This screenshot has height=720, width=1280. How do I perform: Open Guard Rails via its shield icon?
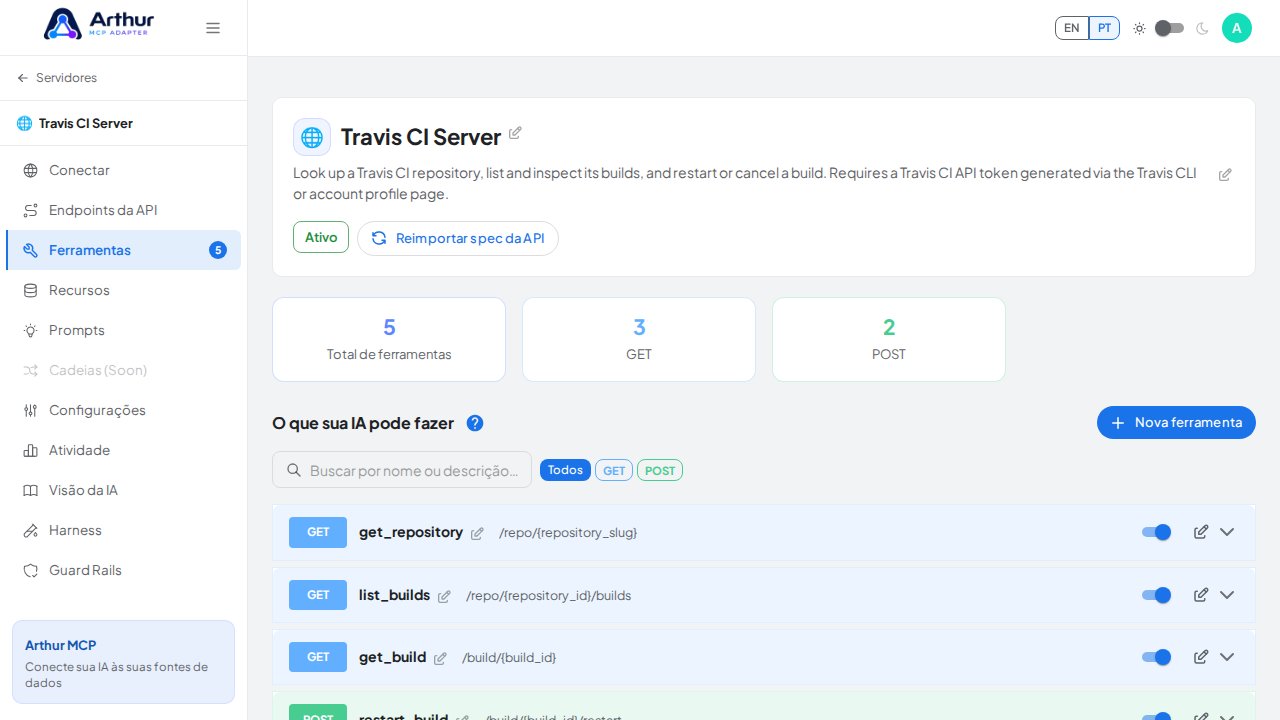tap(31, 570)
